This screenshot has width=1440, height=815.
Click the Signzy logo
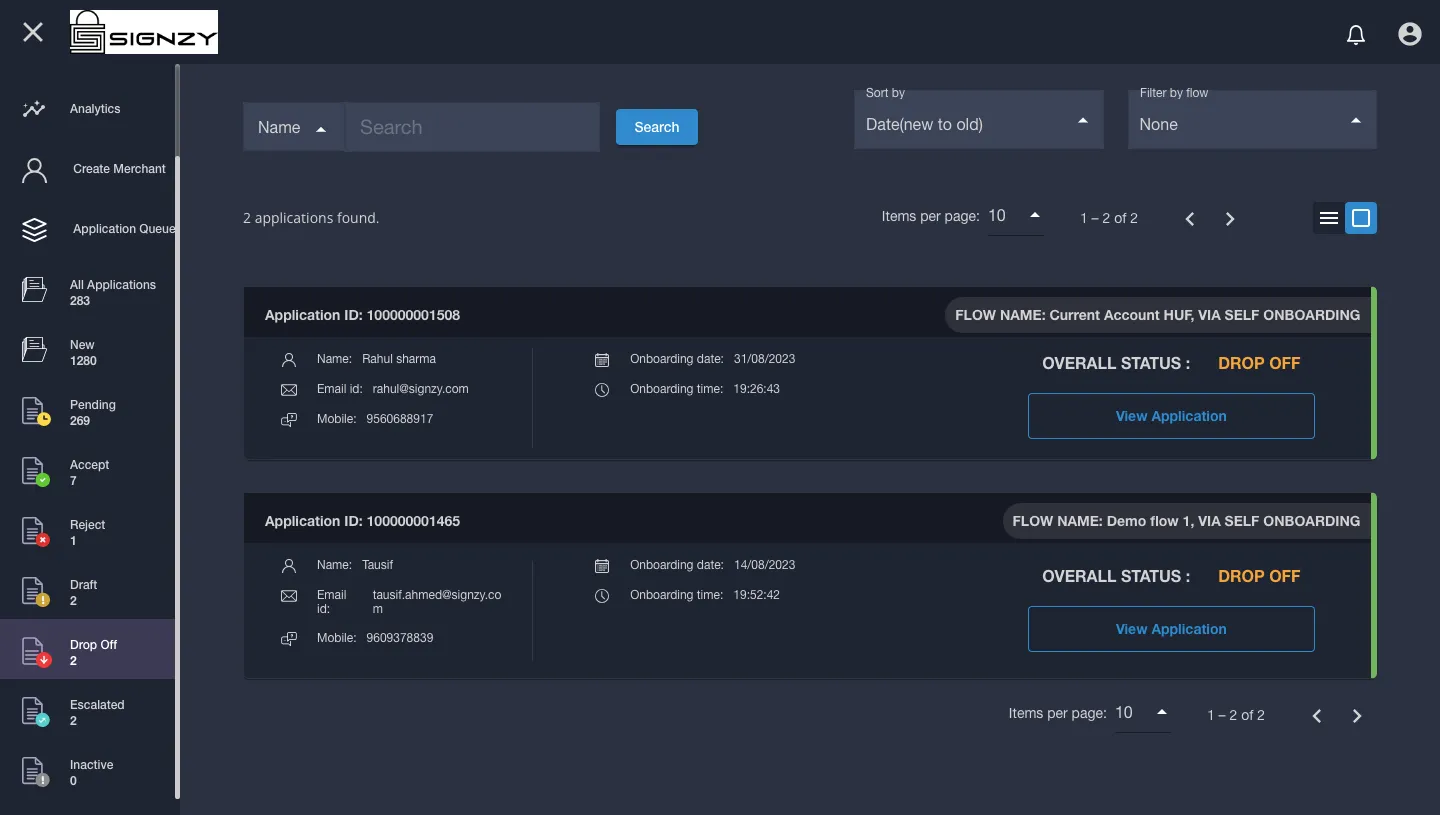(144, 32)
